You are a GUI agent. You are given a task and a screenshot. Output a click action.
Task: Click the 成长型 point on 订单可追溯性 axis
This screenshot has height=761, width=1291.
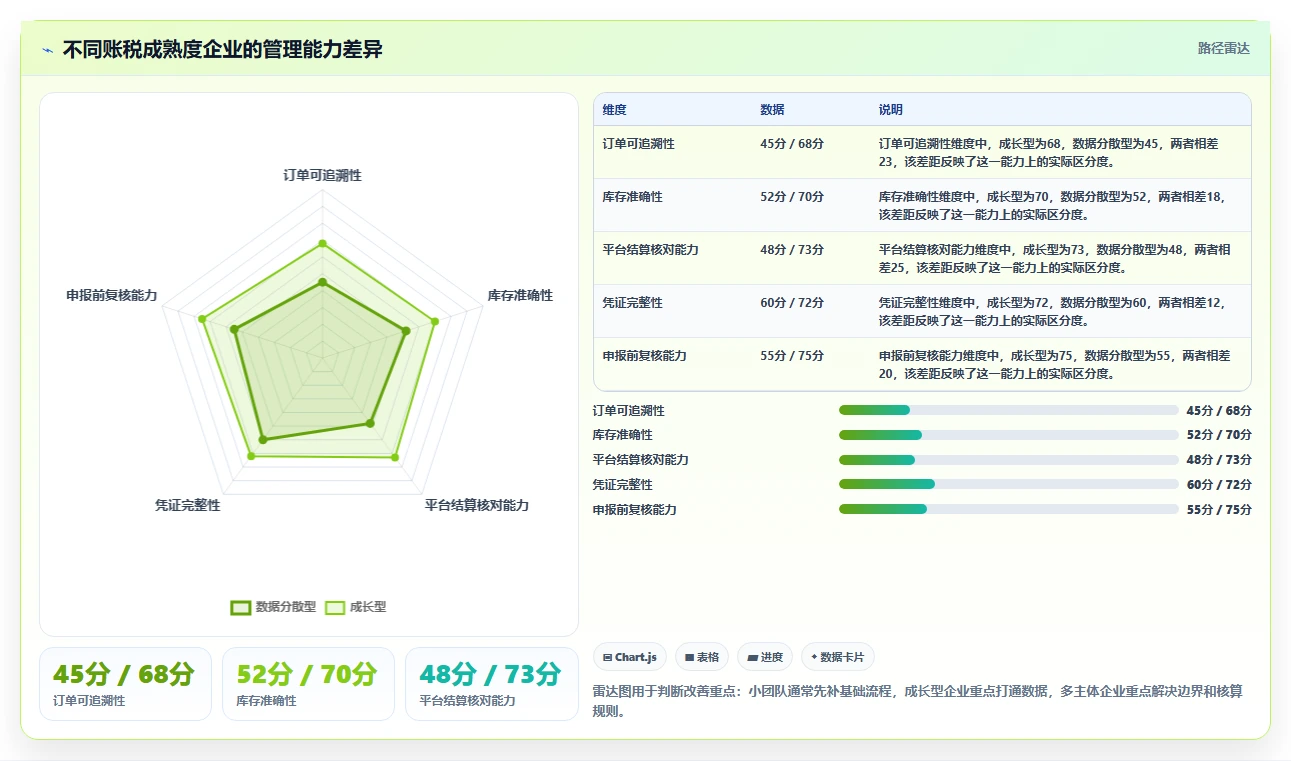click(x=322, y=243)
